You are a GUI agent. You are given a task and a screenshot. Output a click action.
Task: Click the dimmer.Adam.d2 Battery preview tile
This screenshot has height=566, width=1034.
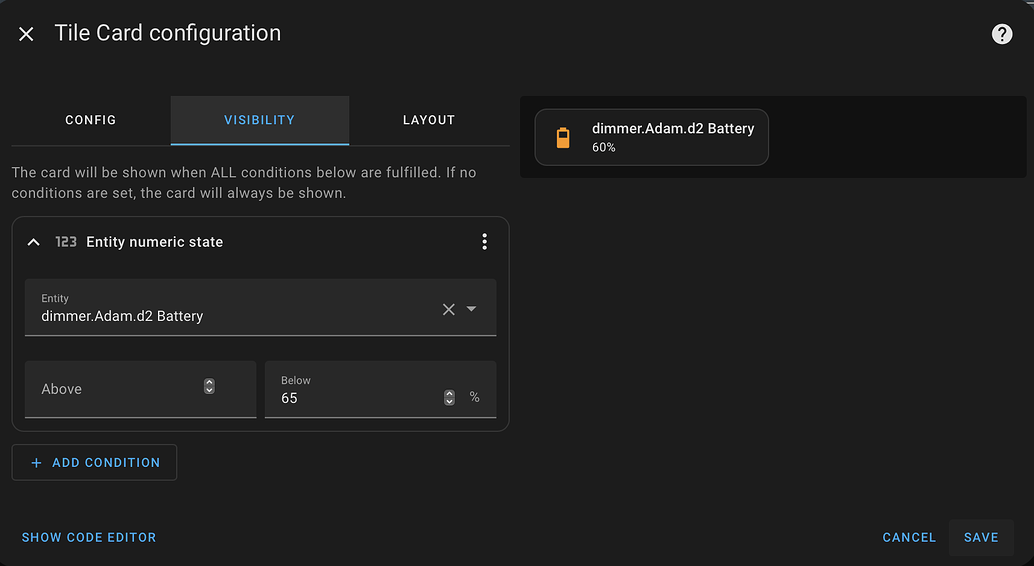click(x=652, y=137)
